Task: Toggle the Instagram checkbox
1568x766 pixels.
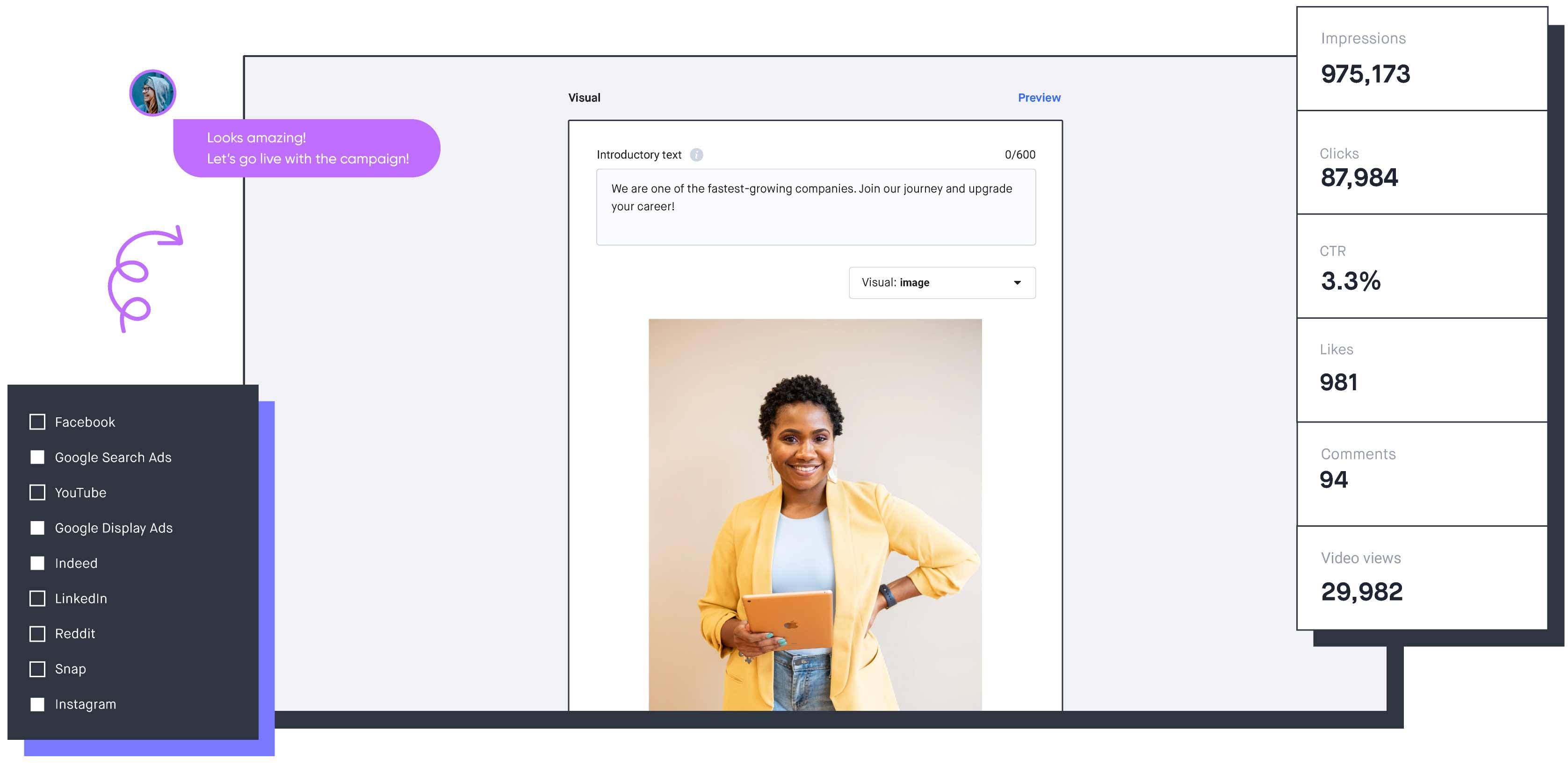Action: [37, 704]
